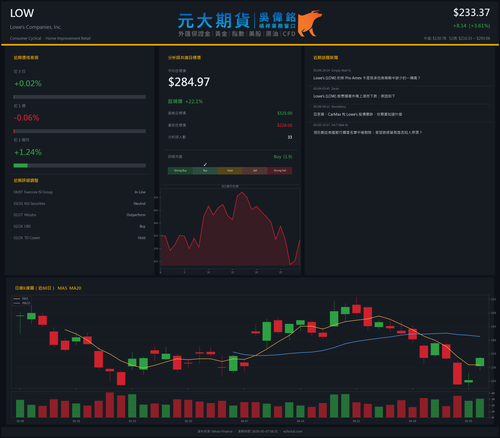
Task: Click the market cap and 52-week range line
Action: click(457, 38)
